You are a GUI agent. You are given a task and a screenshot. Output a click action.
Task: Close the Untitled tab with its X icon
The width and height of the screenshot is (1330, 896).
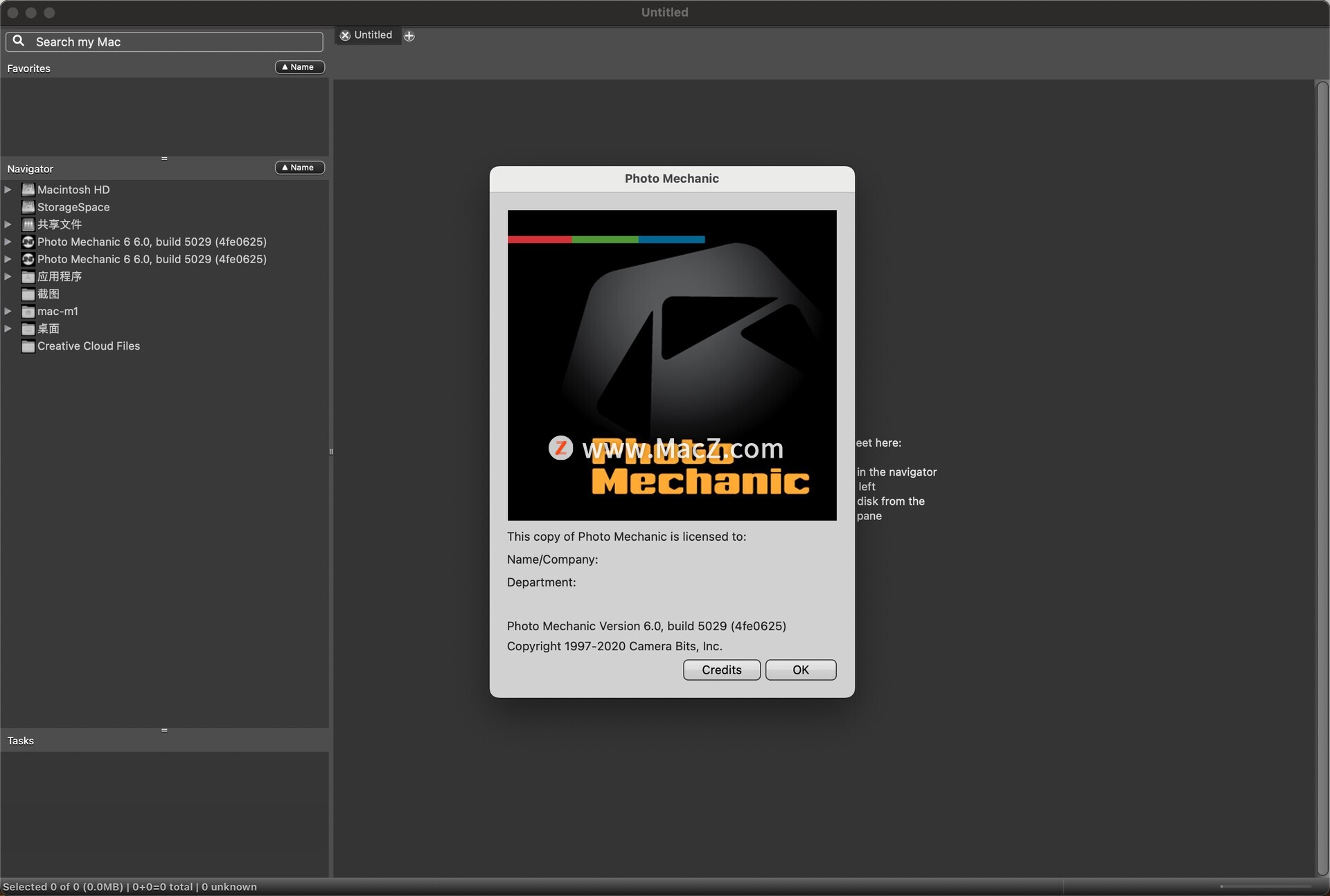click(345, 35)
